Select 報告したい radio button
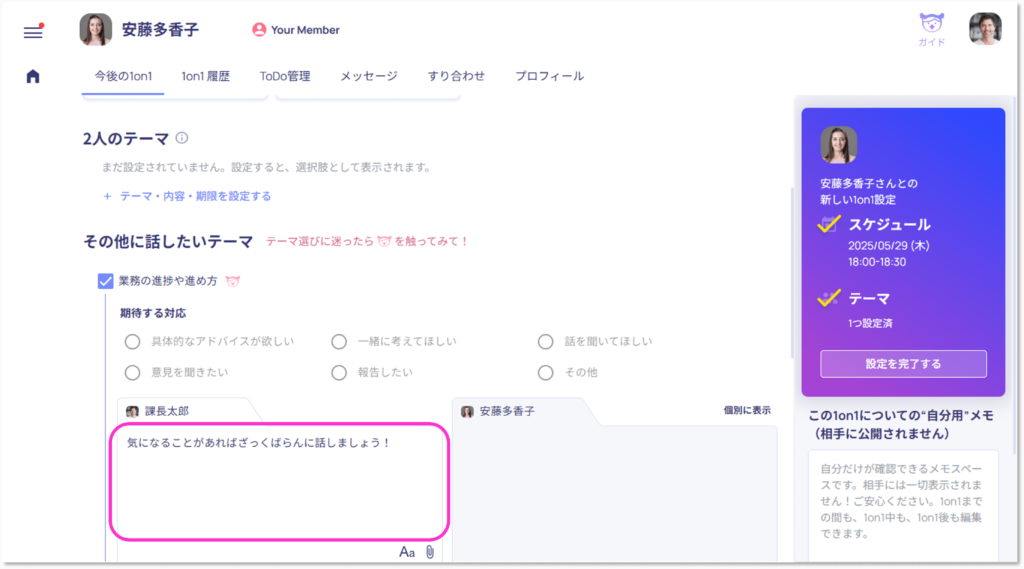The width and height of the screenshot is (1024, 569). 339,372
